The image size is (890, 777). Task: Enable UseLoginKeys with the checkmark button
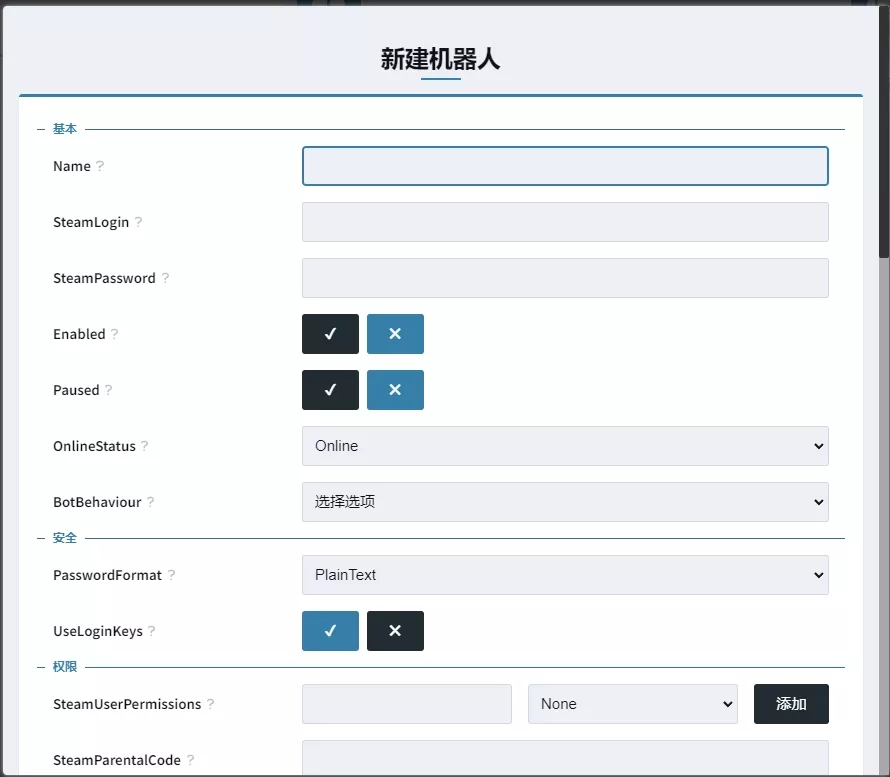(x=330, y=631)
